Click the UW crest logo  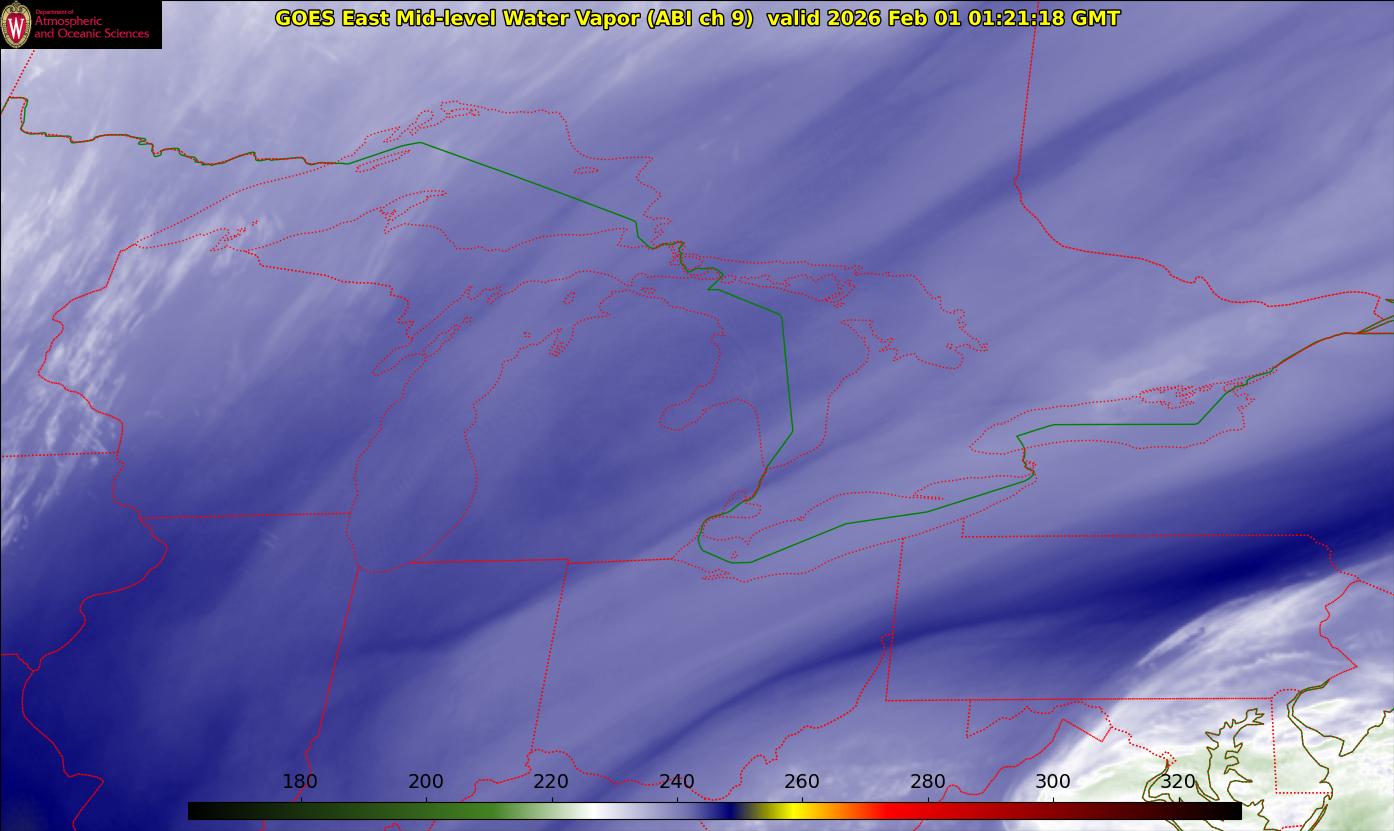coord(16,25)
